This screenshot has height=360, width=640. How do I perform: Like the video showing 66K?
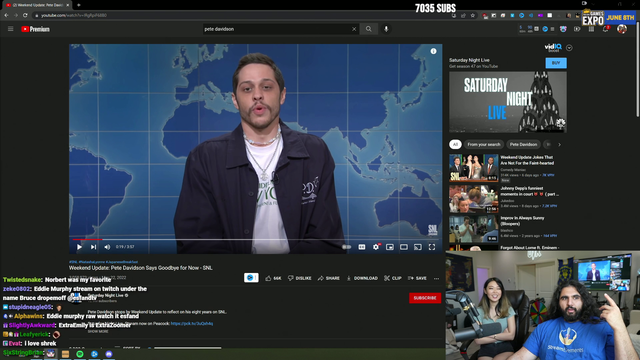pos(273,278)
